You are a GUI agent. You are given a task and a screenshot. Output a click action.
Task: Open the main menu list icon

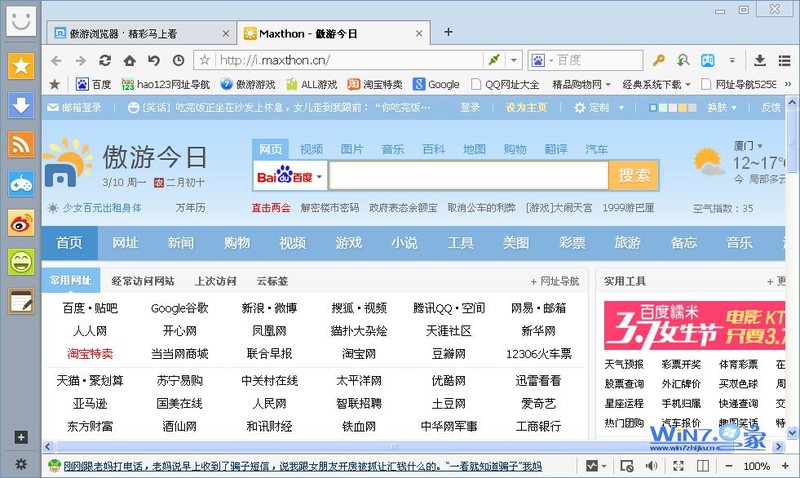coord(784,60)
